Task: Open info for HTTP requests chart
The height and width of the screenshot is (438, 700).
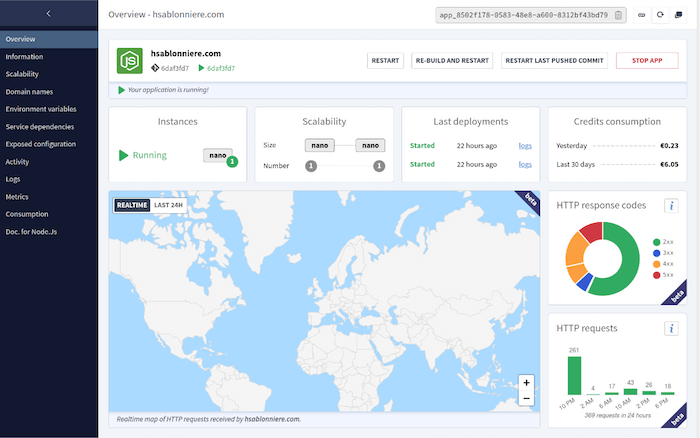Action: pyautogui.click(x=672, y=328)
